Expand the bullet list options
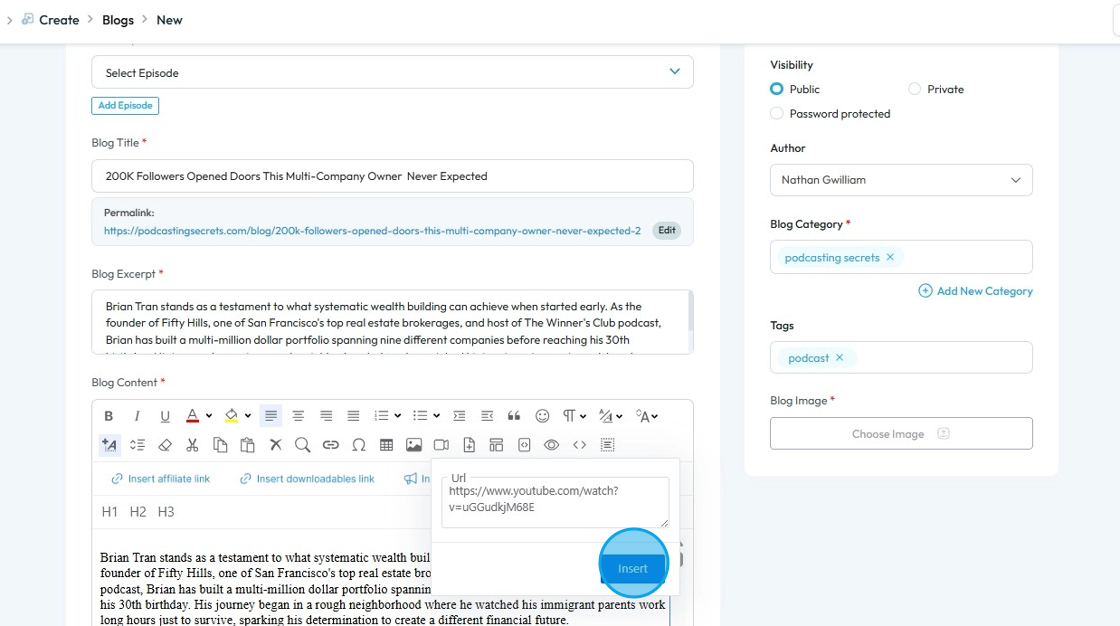The height and width of the screenshot is (626, 1120). point(436,416)
